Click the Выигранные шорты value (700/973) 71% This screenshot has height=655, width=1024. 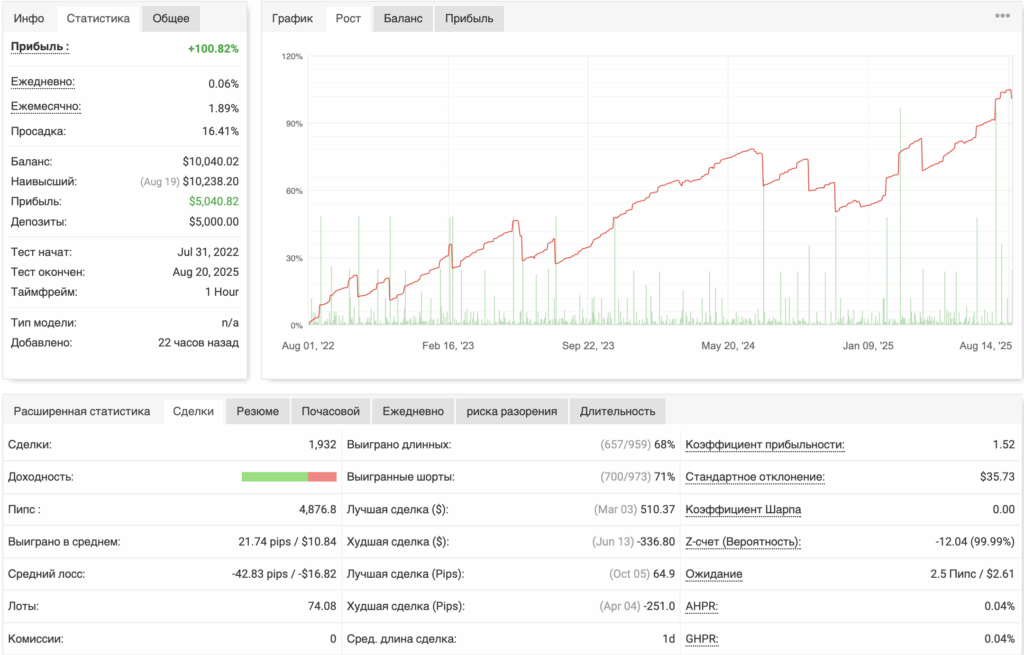[637, 477]
